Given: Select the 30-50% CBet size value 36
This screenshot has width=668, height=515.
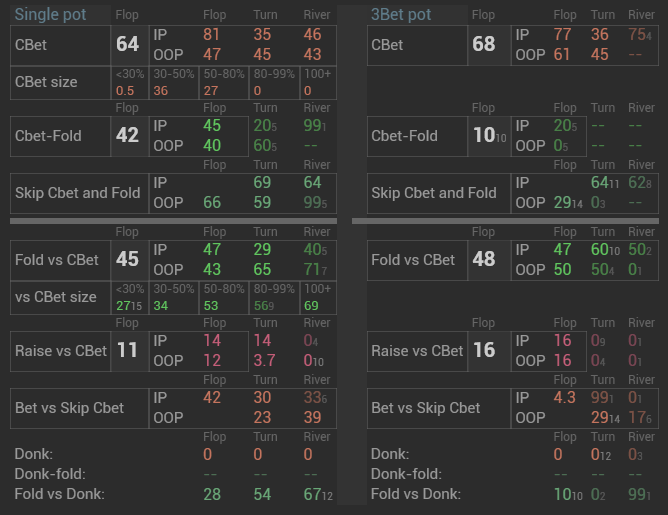Looking at the screenshot, I should [x=161, y=90].
